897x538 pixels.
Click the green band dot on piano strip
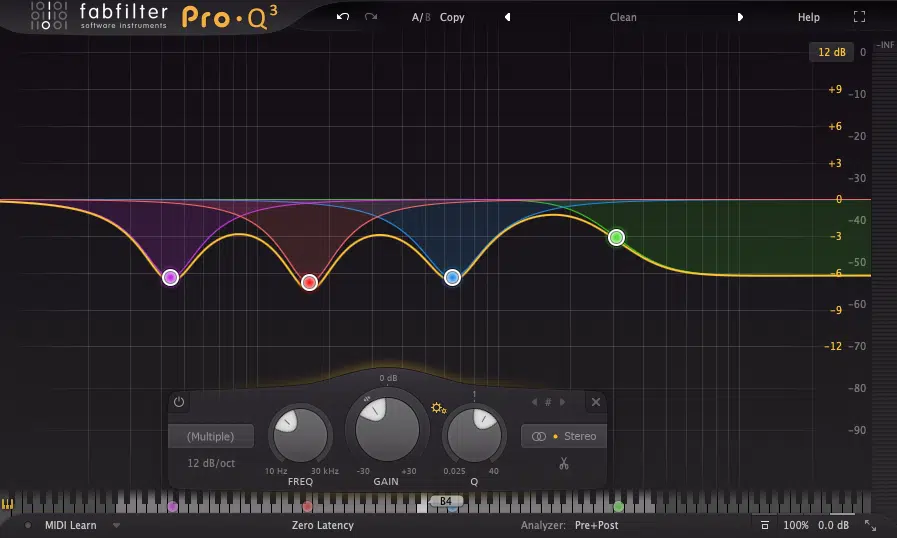click(x=618, y=507)
